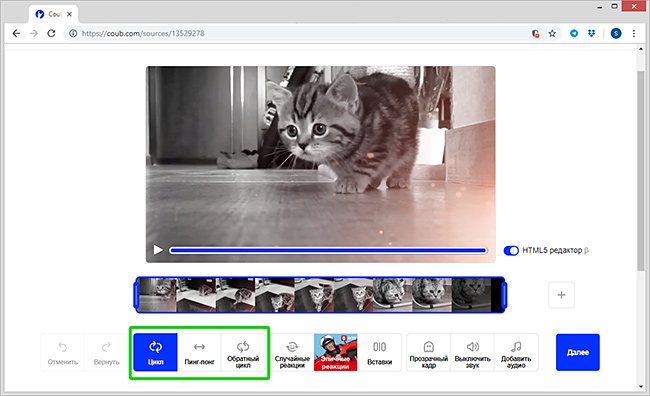
Task: Open the Вставки inserts tool
Action: [379, 352]
